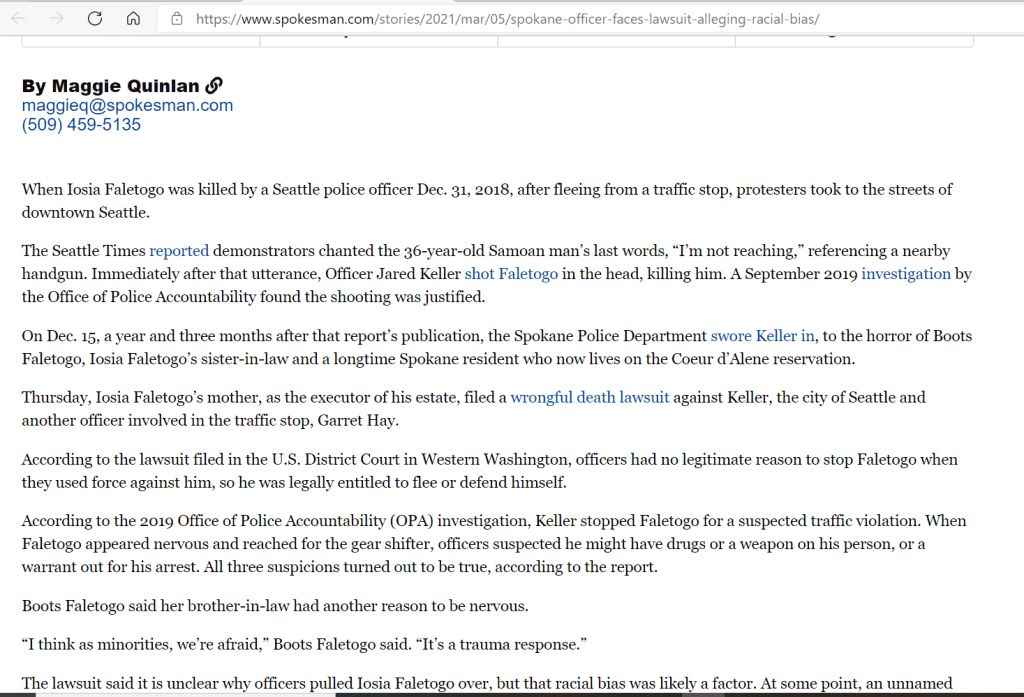
Task: Click the browser back arrow
Action: point(19,18)
